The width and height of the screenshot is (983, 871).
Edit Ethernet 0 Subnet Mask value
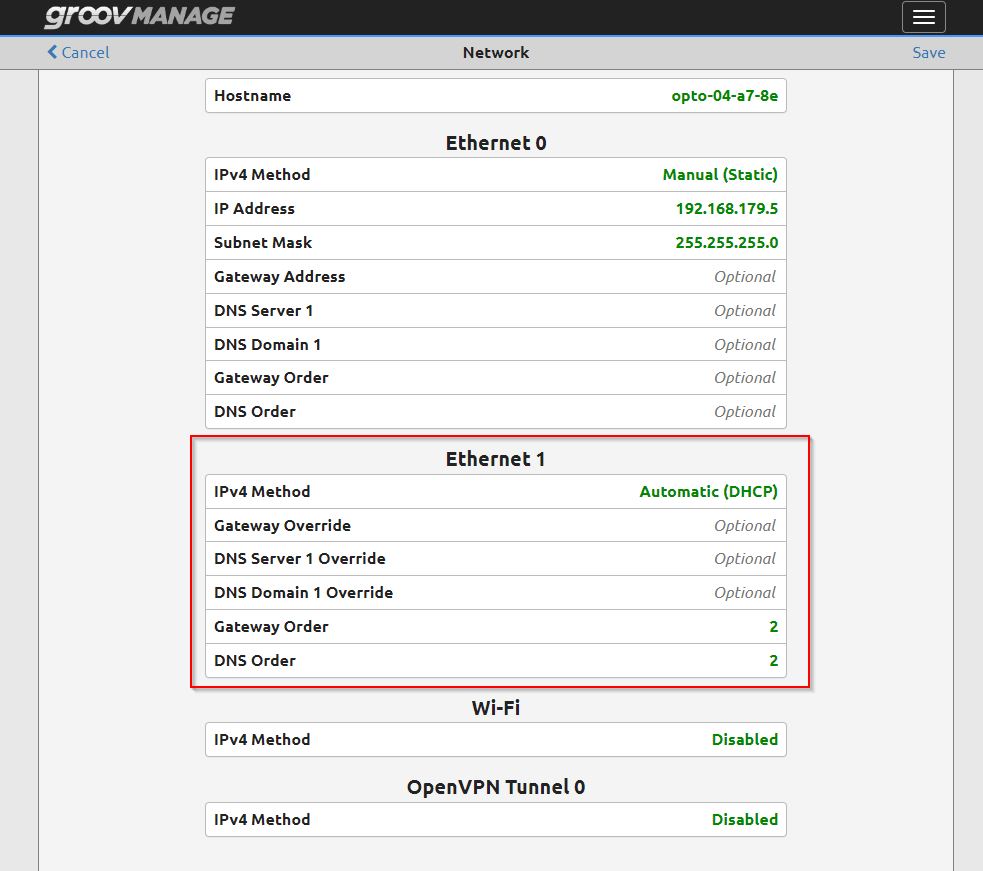[x=495, y=243]
